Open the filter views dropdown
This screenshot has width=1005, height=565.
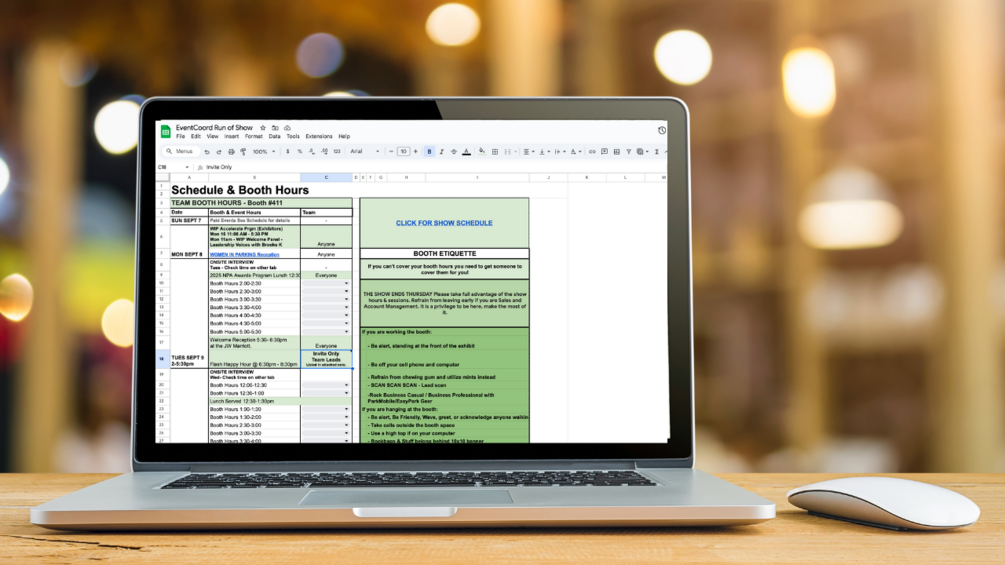[643, 152]
